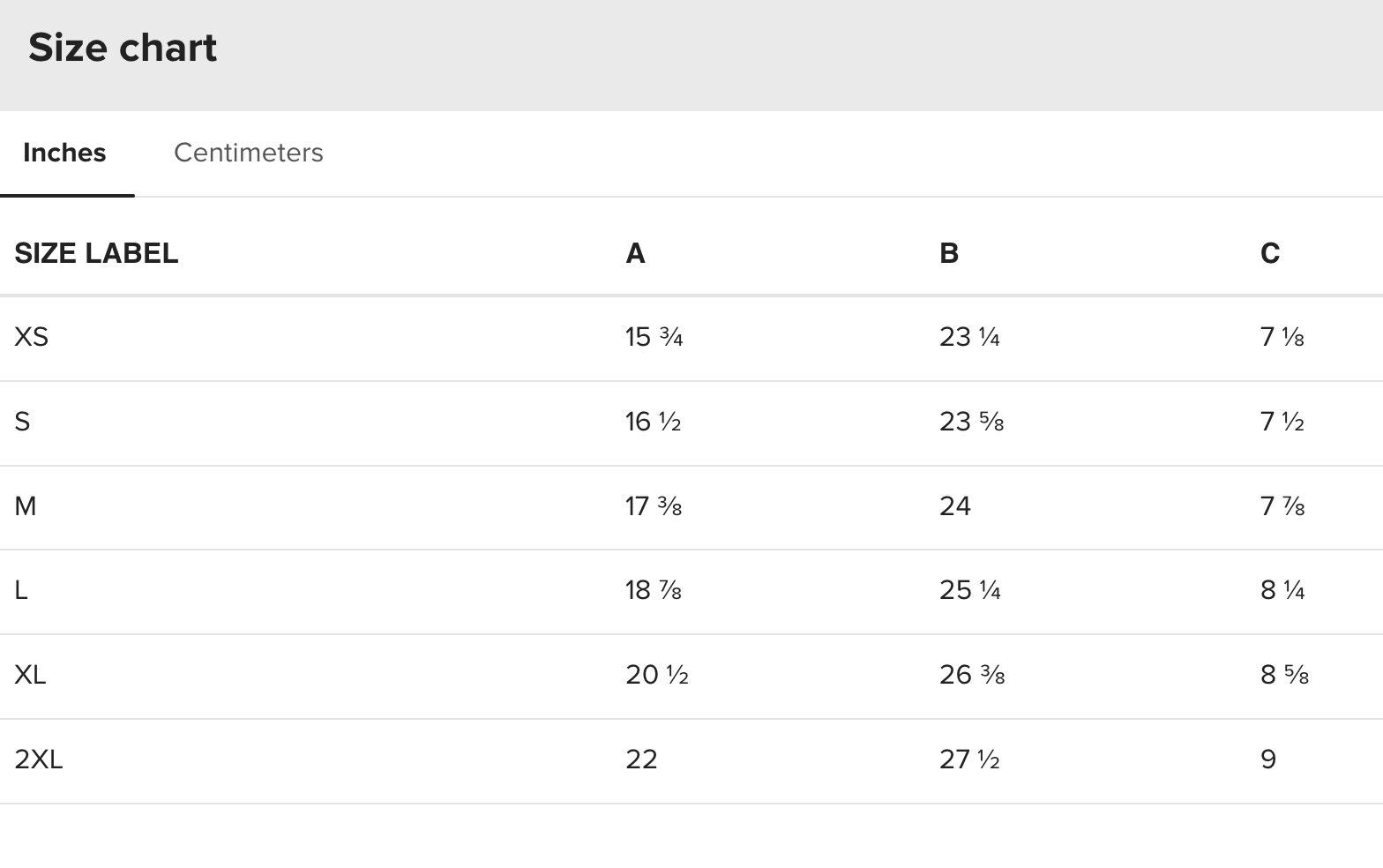Viewport: 1383px width, 868px height.
Task: Select the L size row label
Action: 21,590
